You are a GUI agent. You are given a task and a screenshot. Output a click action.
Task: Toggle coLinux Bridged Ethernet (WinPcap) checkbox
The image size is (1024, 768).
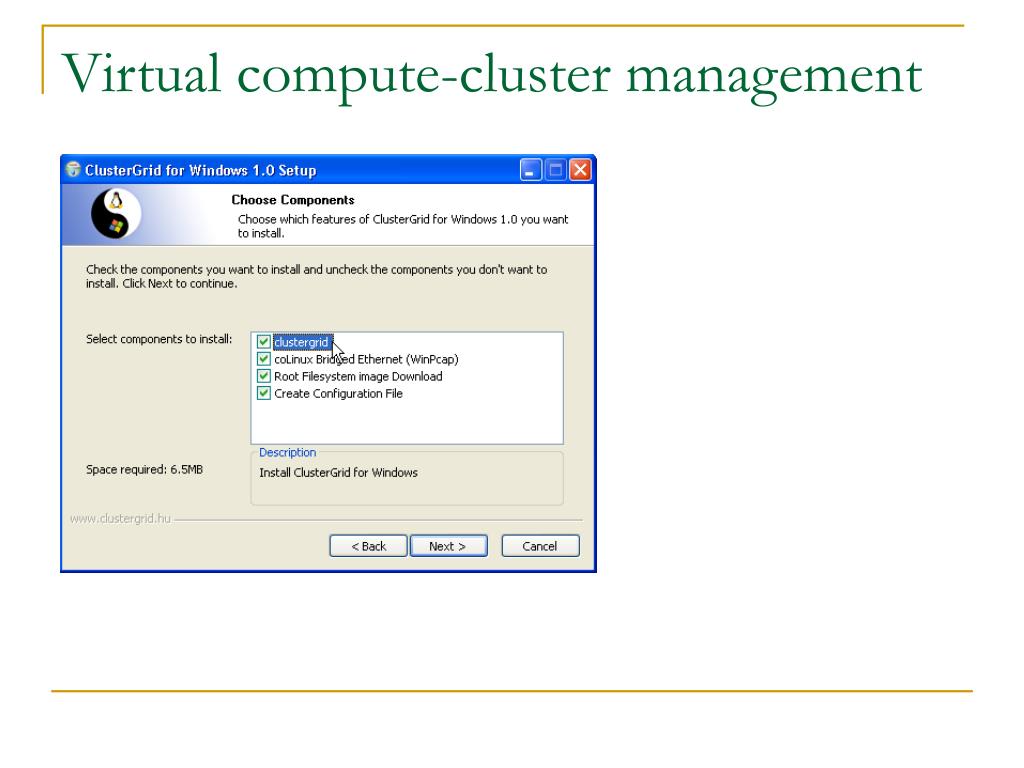[x=264, y=359]
